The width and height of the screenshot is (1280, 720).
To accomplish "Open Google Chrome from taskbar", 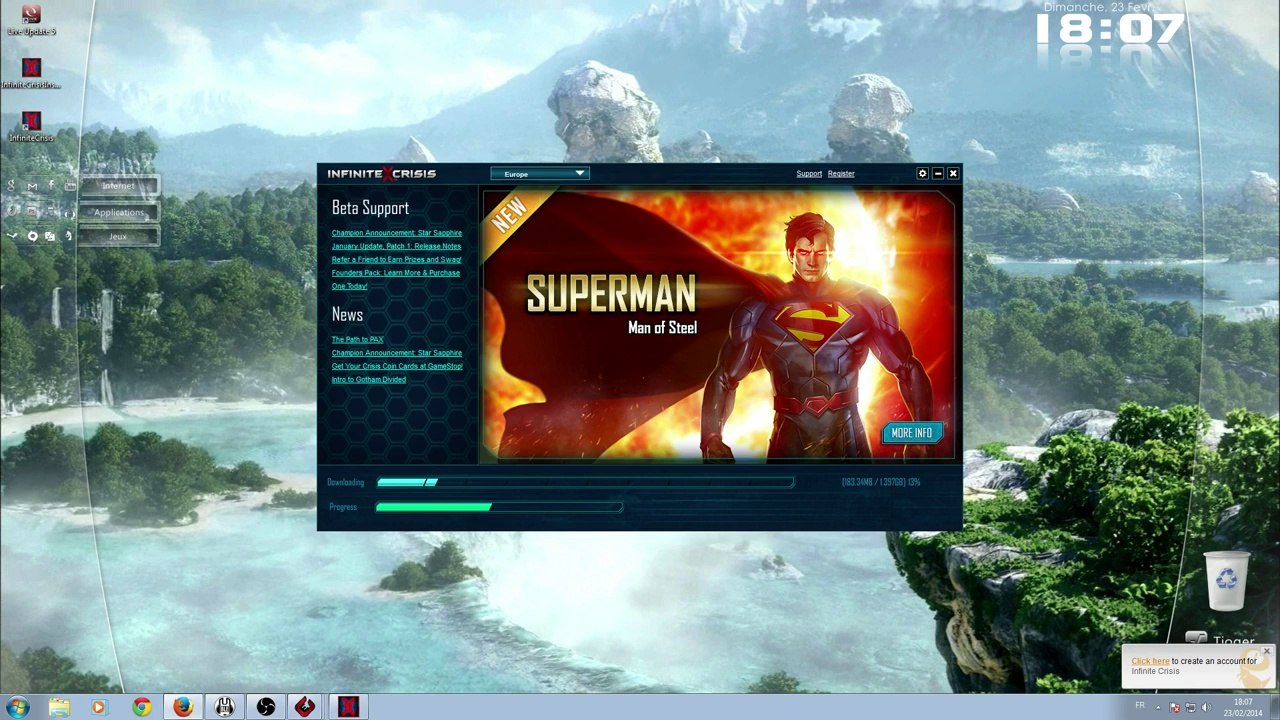I will point(141,708).
